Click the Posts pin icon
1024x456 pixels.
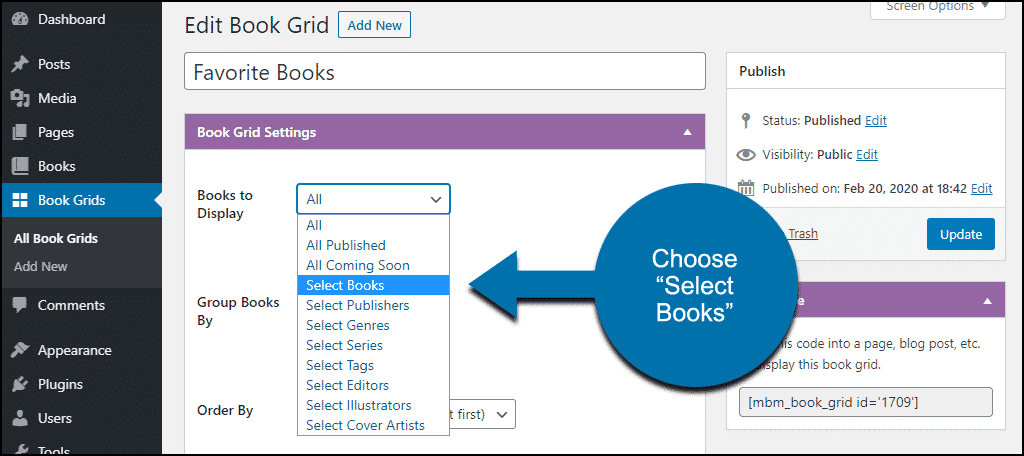coord(20,64)
